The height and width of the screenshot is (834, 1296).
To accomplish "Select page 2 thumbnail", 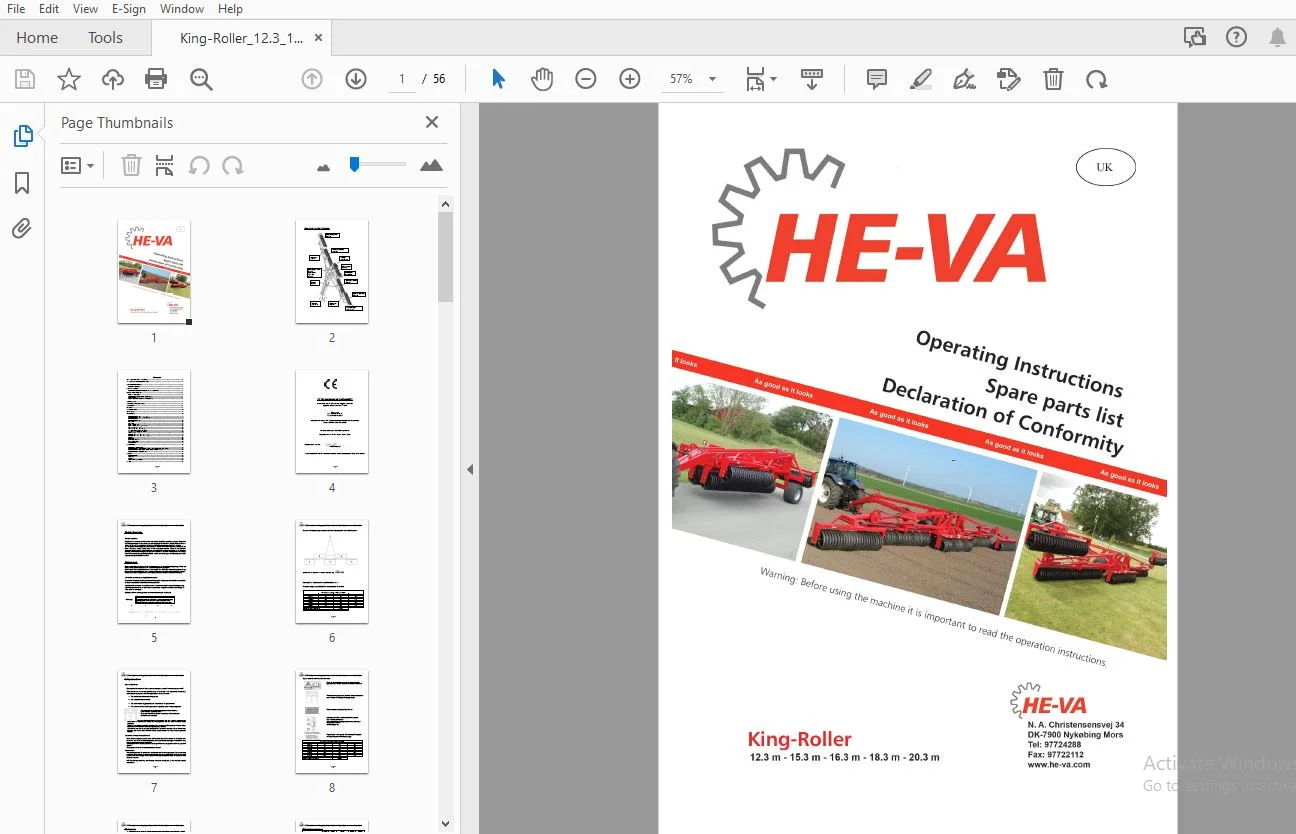I will pos(332,271).
